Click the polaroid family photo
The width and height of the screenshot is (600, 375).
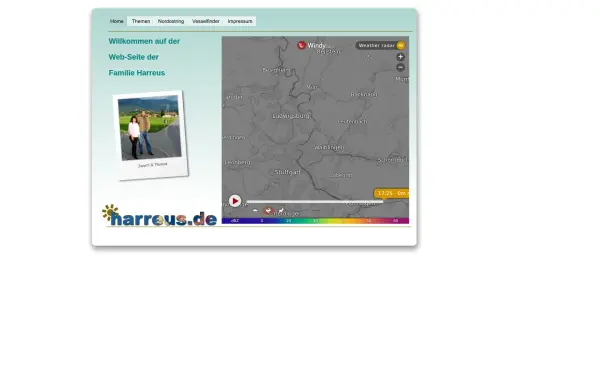[x=150, y=135]
